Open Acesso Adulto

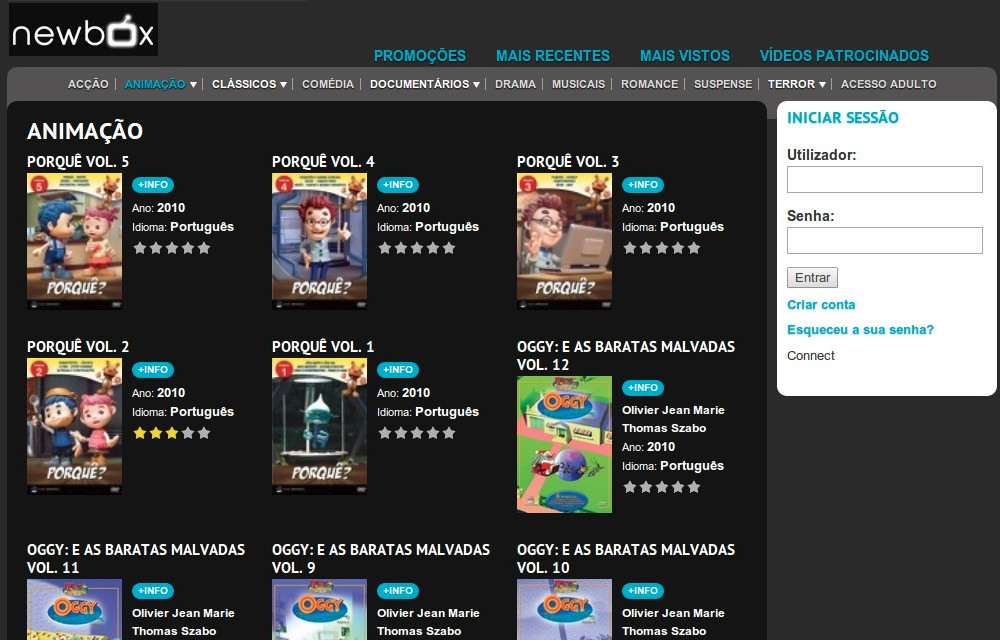(x=888, y=84)
